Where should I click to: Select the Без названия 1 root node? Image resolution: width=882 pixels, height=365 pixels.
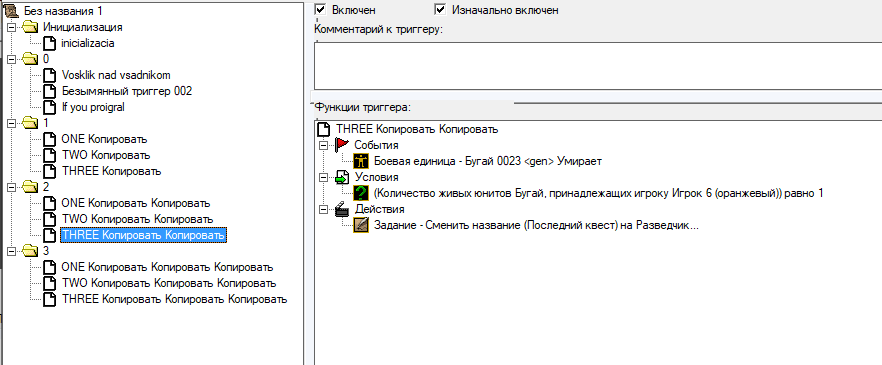(63, 11)
